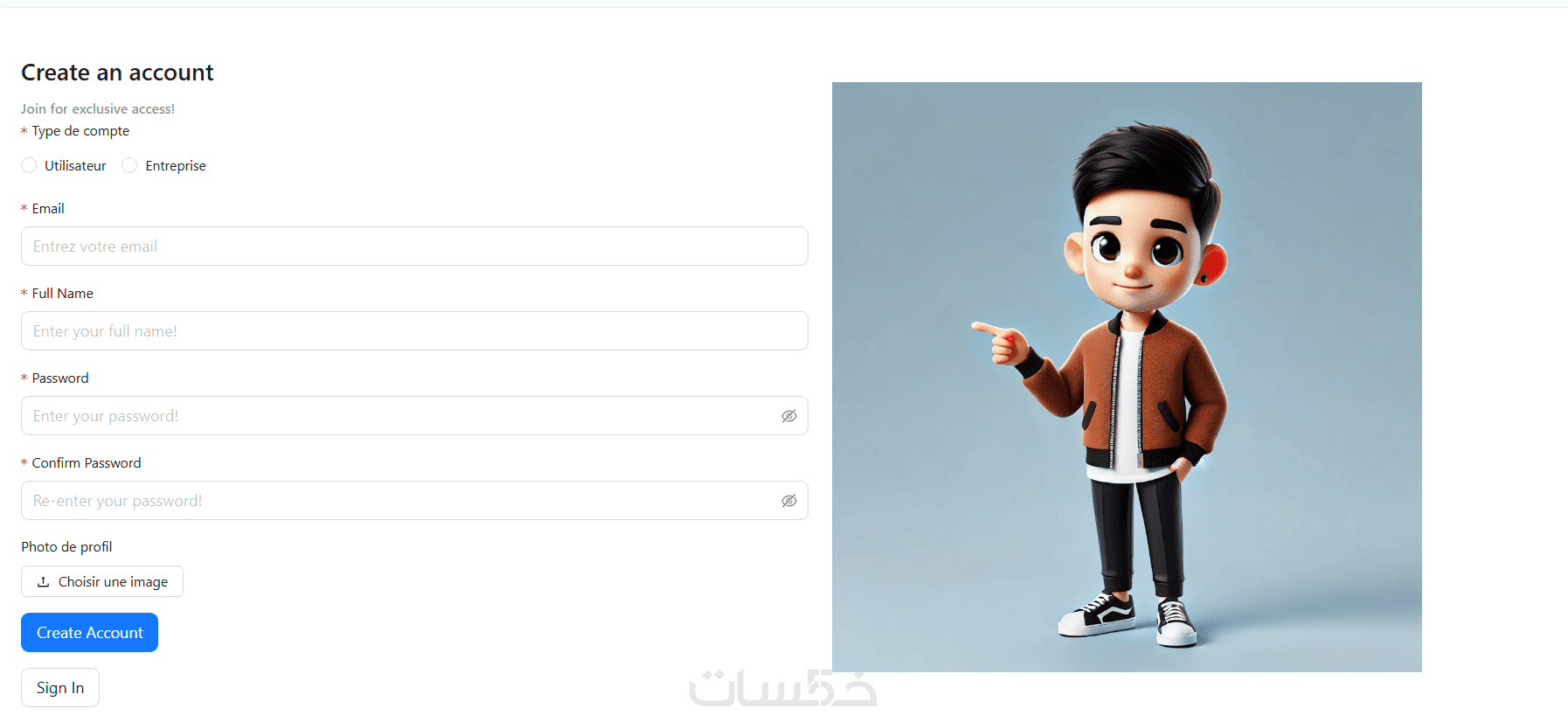This screenshot has height=722, width=1568.
Task: Click the Photo de profil label
Action: point(66,547)
